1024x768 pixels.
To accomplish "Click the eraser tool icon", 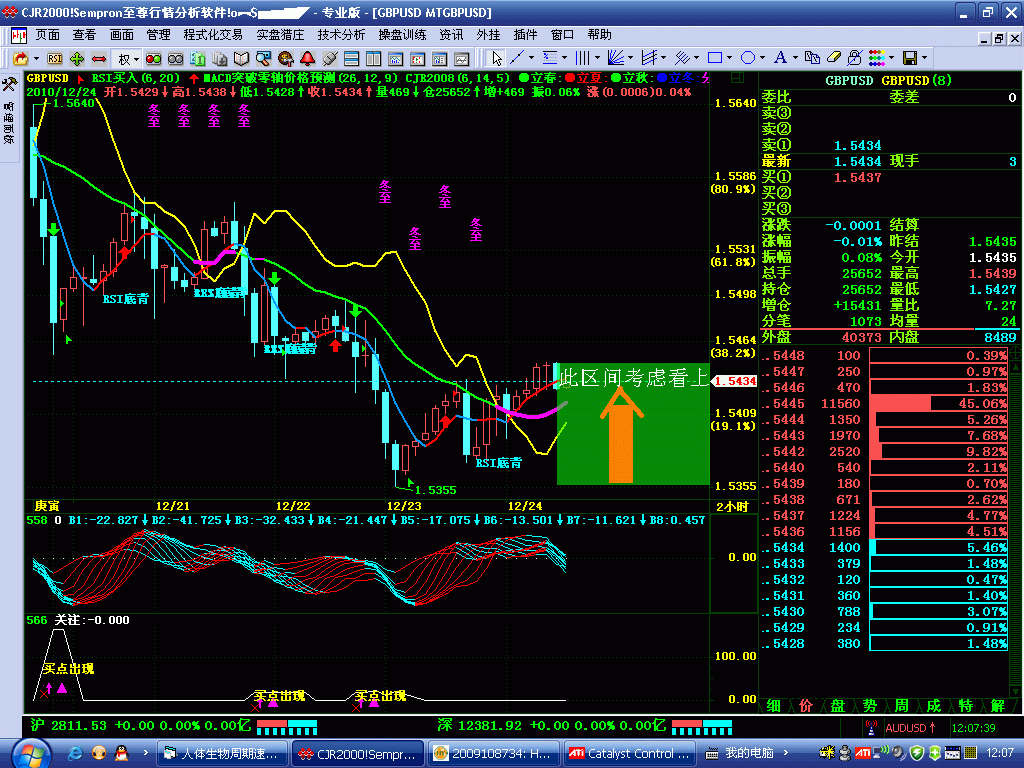I will pyautogui.click(x=834, y=58).
